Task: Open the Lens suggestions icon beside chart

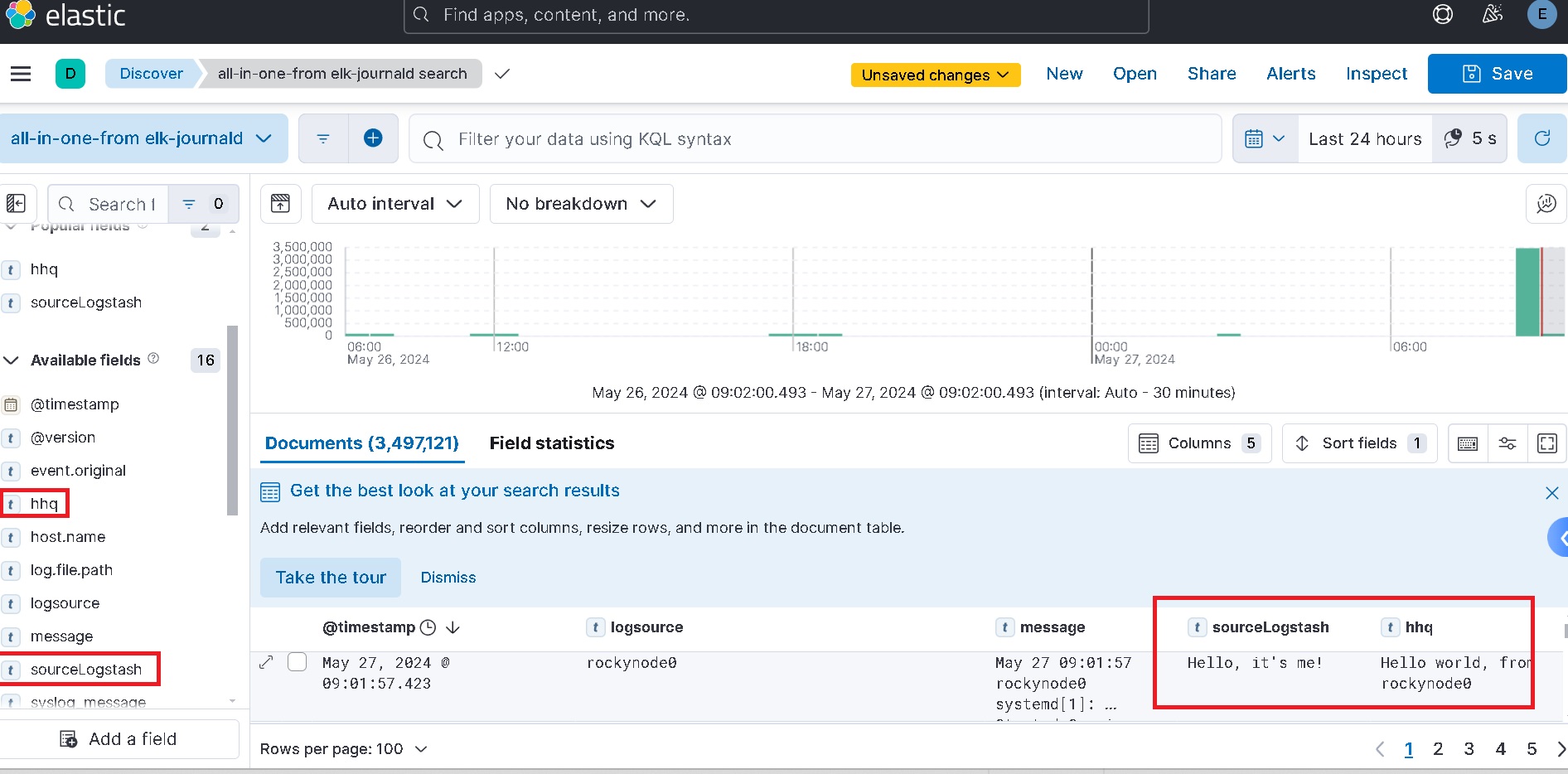Action: click(1546, 204)
